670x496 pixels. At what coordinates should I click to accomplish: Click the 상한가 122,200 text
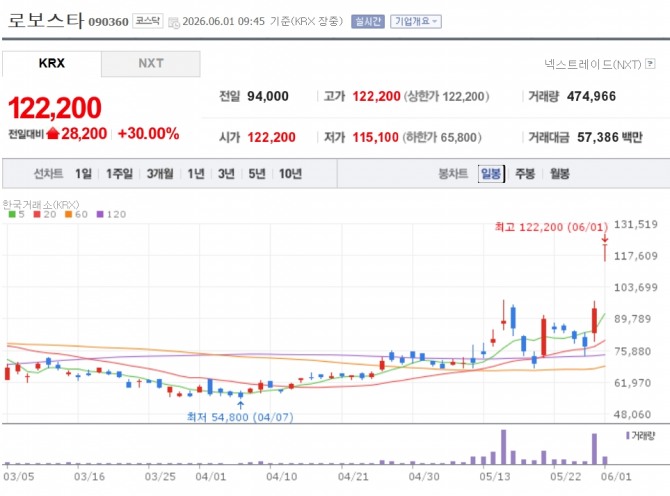pyautogui.click(x=447, y=96)
